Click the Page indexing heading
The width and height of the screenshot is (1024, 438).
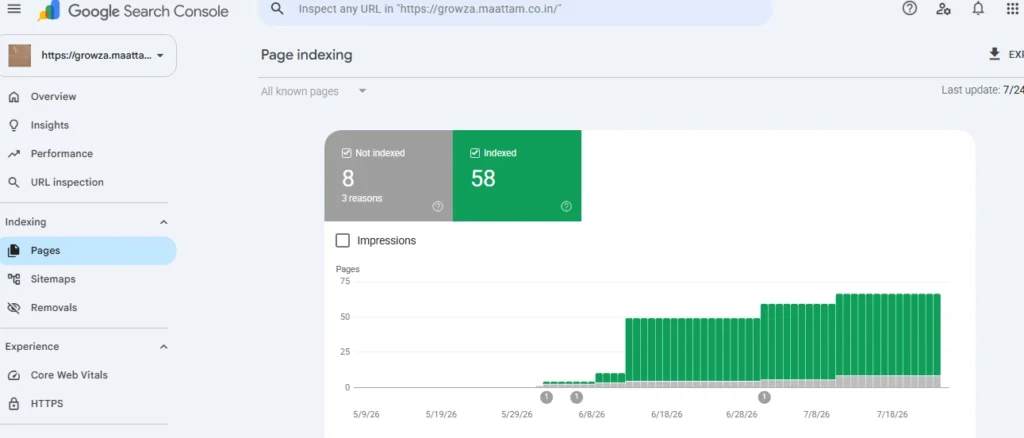[306, 55]
